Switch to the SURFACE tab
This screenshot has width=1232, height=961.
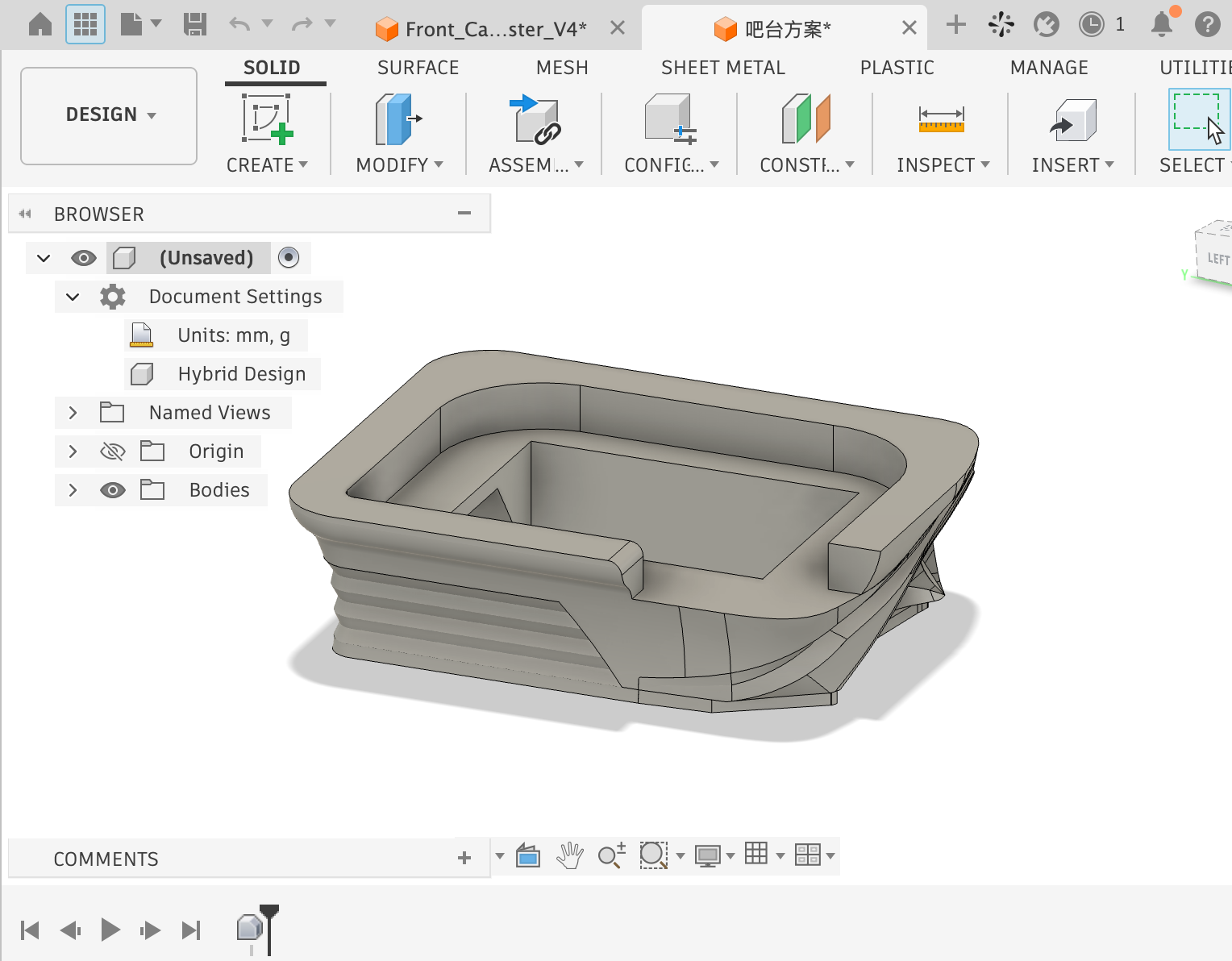point(418,68)
